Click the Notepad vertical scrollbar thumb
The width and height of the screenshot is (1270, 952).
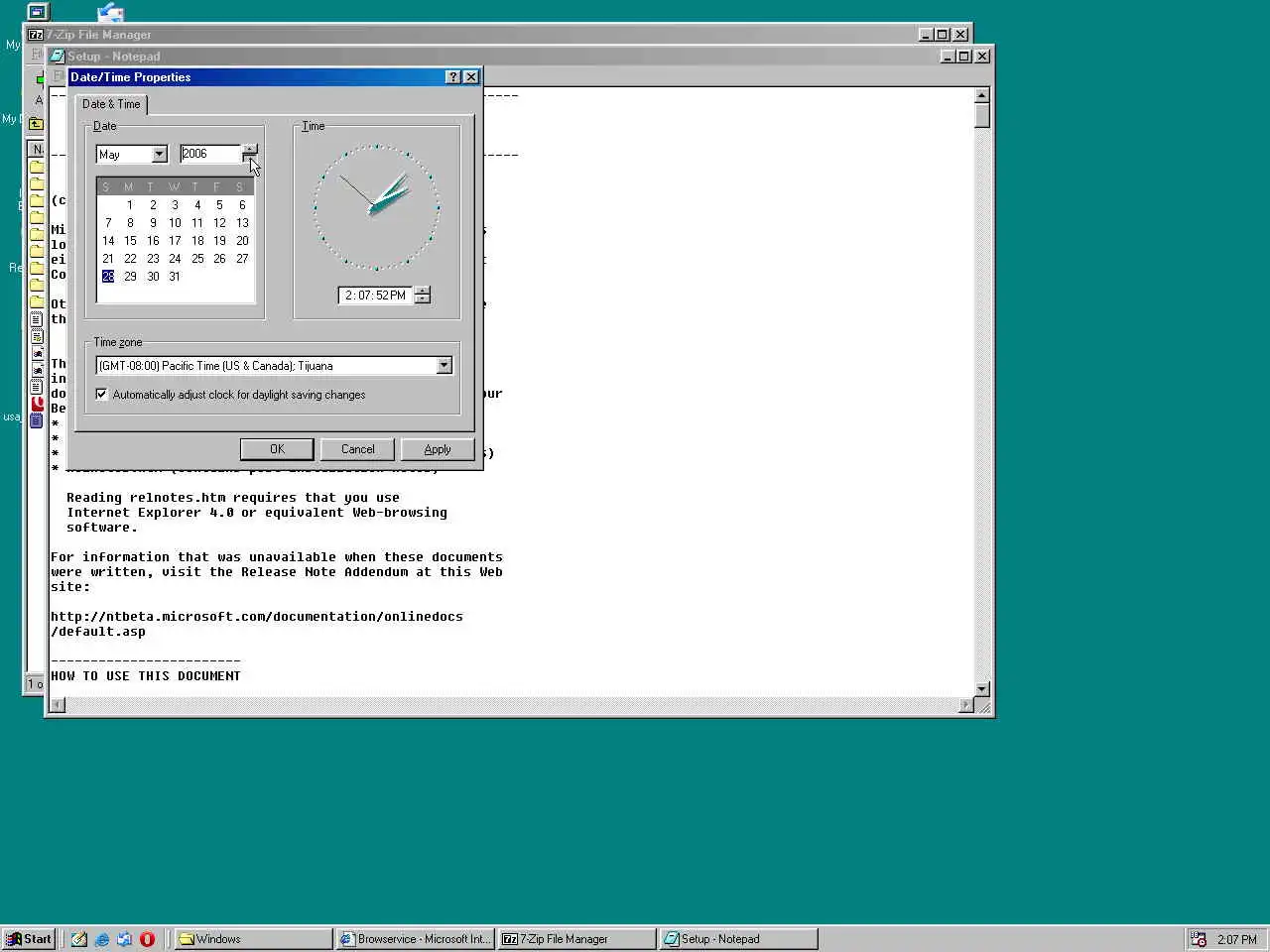tap(982, 116)
